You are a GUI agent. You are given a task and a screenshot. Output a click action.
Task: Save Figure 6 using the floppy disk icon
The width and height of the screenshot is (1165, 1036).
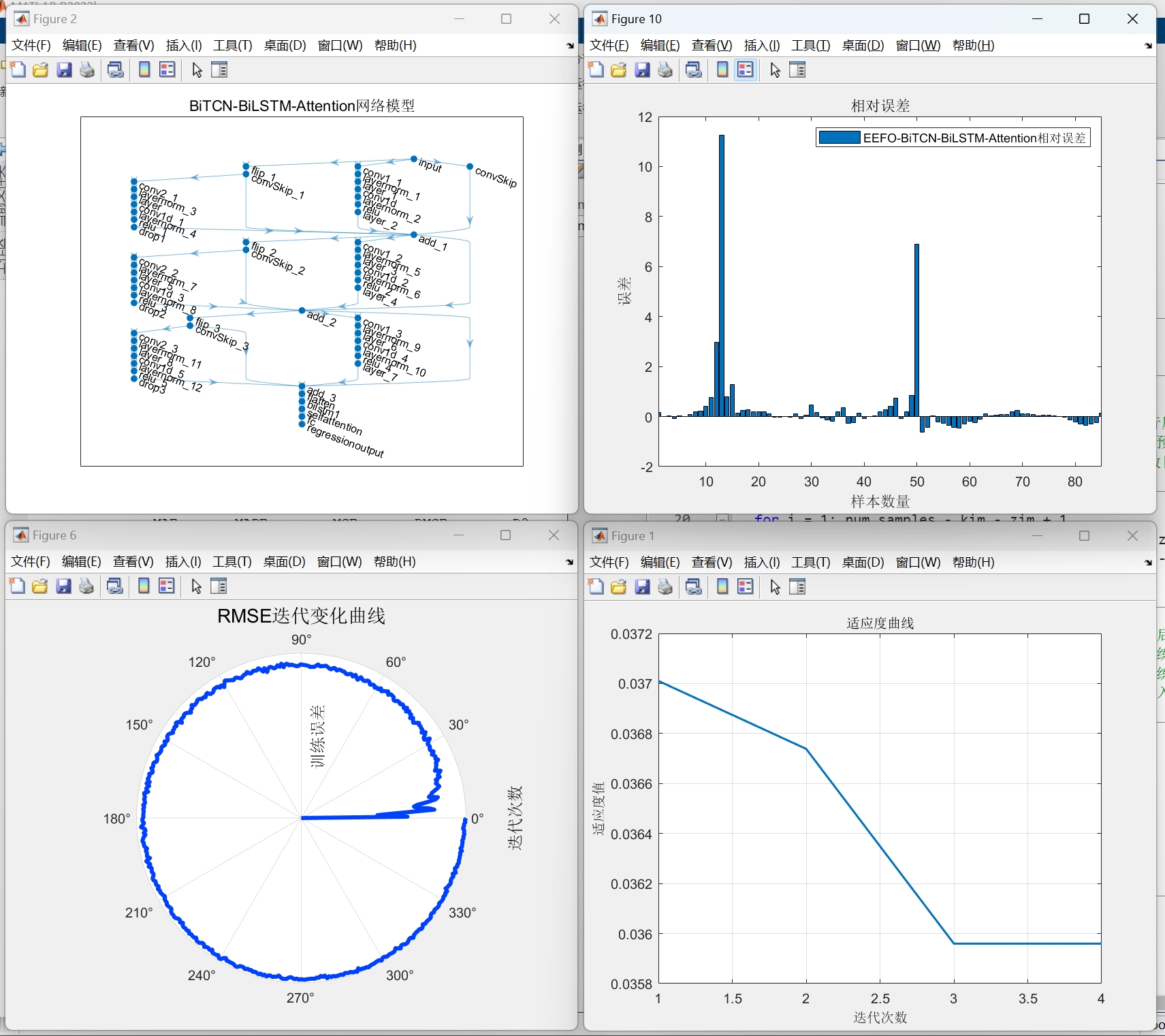tap(63, 586)
